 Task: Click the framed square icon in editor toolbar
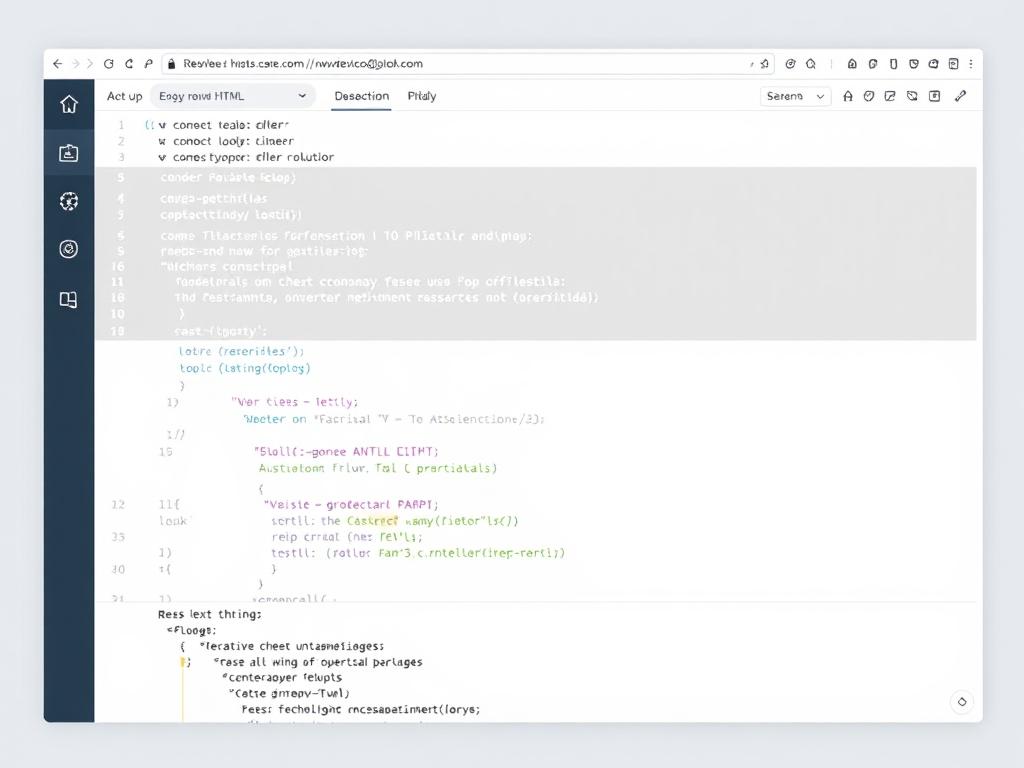coord(935,97)
